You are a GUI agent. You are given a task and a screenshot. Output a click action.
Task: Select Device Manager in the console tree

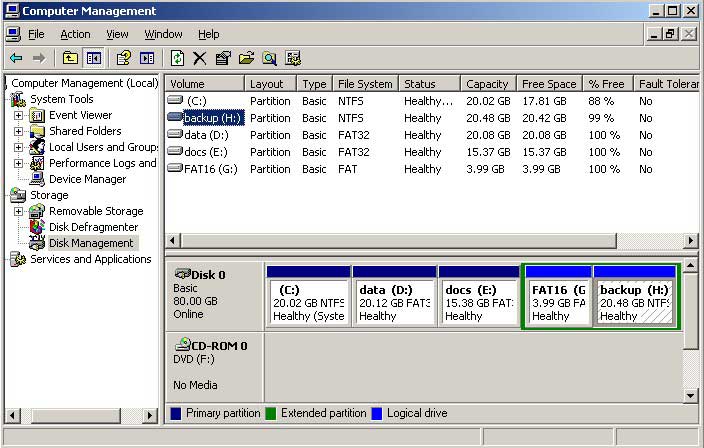point(87,179)
